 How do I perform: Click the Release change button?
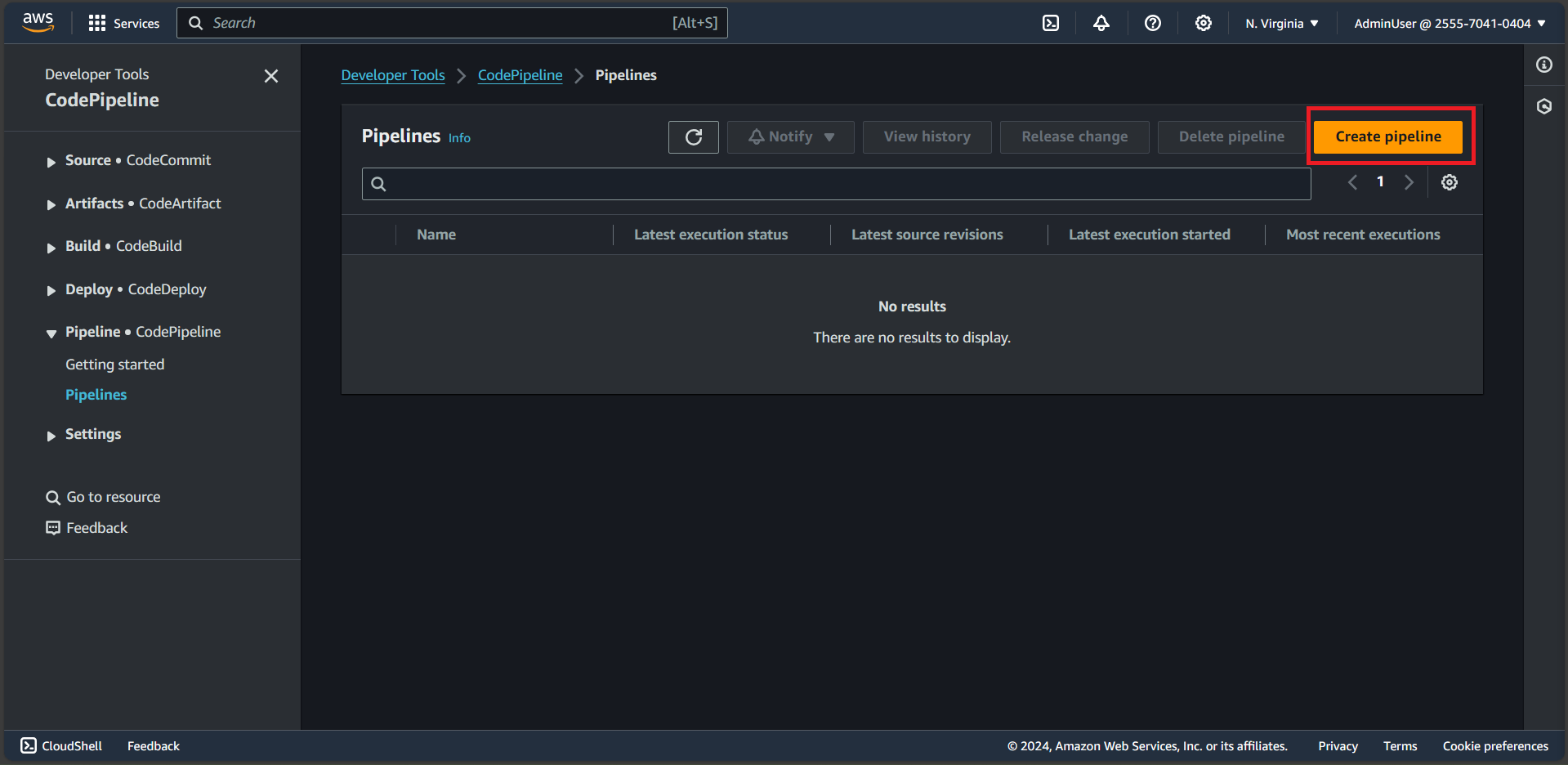point(1074,137)
